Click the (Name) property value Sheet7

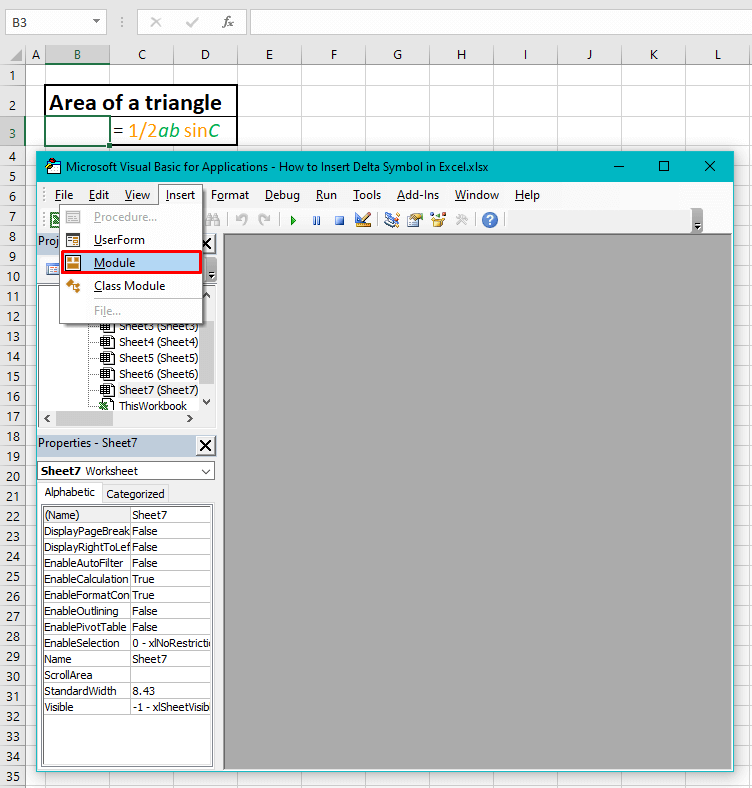[170, 515]
